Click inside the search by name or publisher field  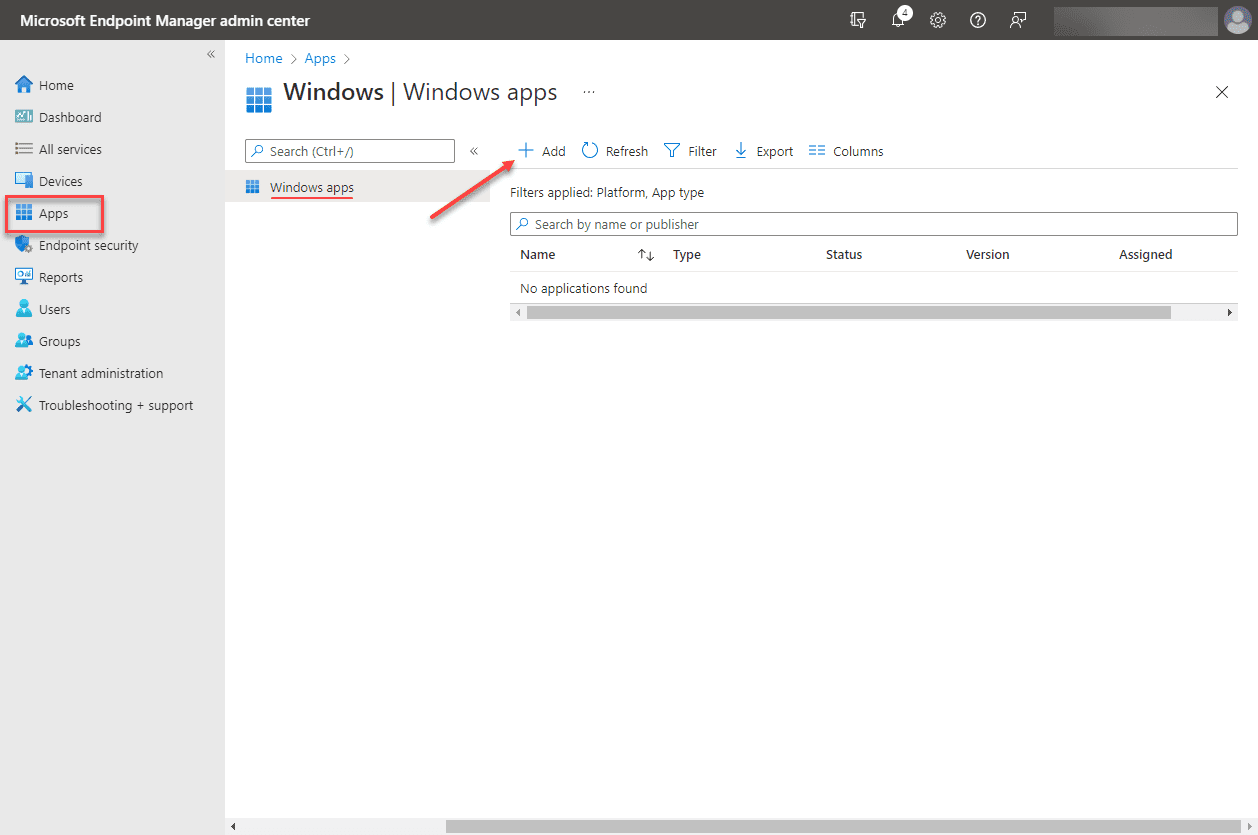872,223
